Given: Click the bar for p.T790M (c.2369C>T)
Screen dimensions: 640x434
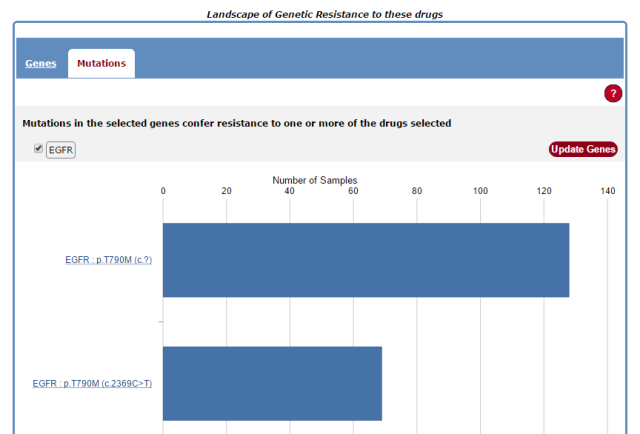Looking at the screenshot, I should click(272, 383).
